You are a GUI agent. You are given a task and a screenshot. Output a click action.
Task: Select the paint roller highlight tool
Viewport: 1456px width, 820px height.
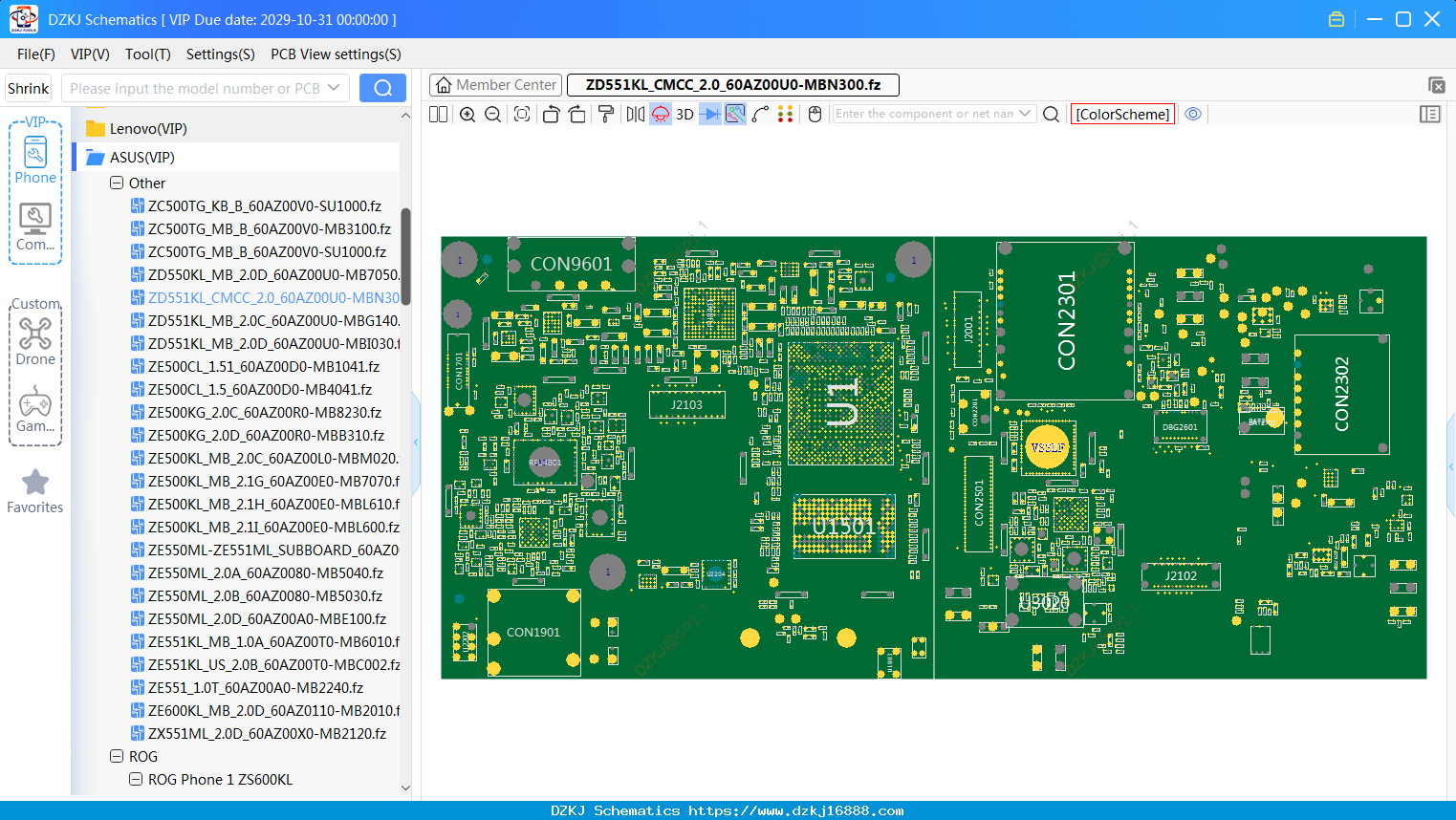(606, 114)
